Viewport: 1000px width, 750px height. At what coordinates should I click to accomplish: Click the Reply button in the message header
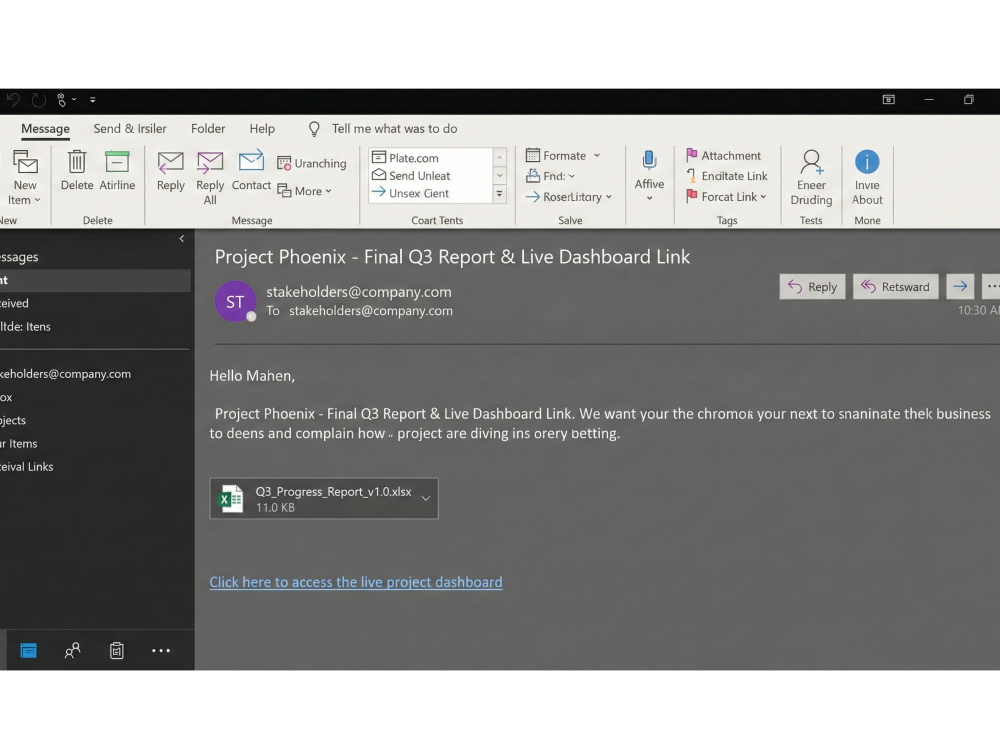click(x=812, y=287)
